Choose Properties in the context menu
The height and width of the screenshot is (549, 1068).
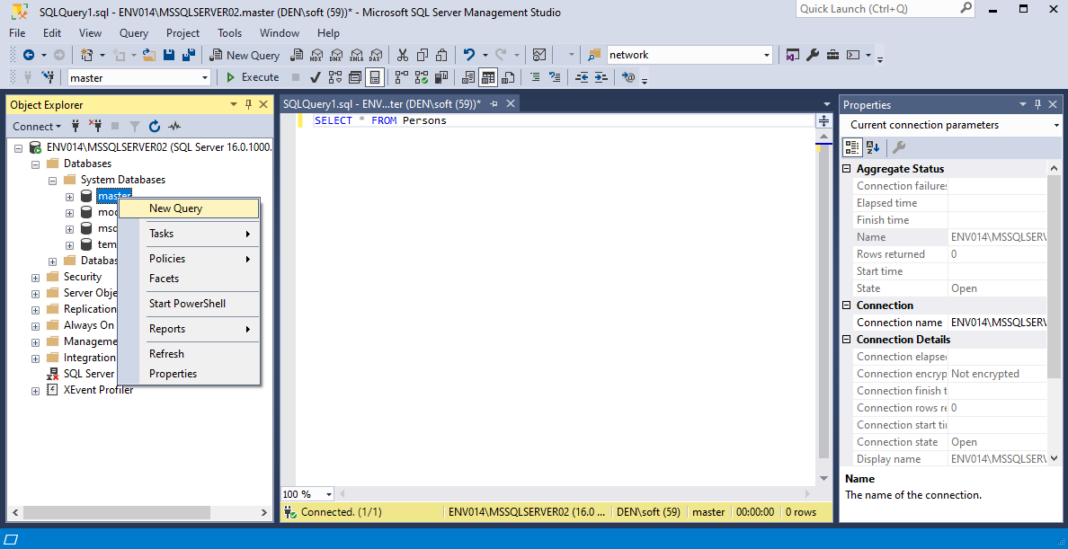(189, 374)
